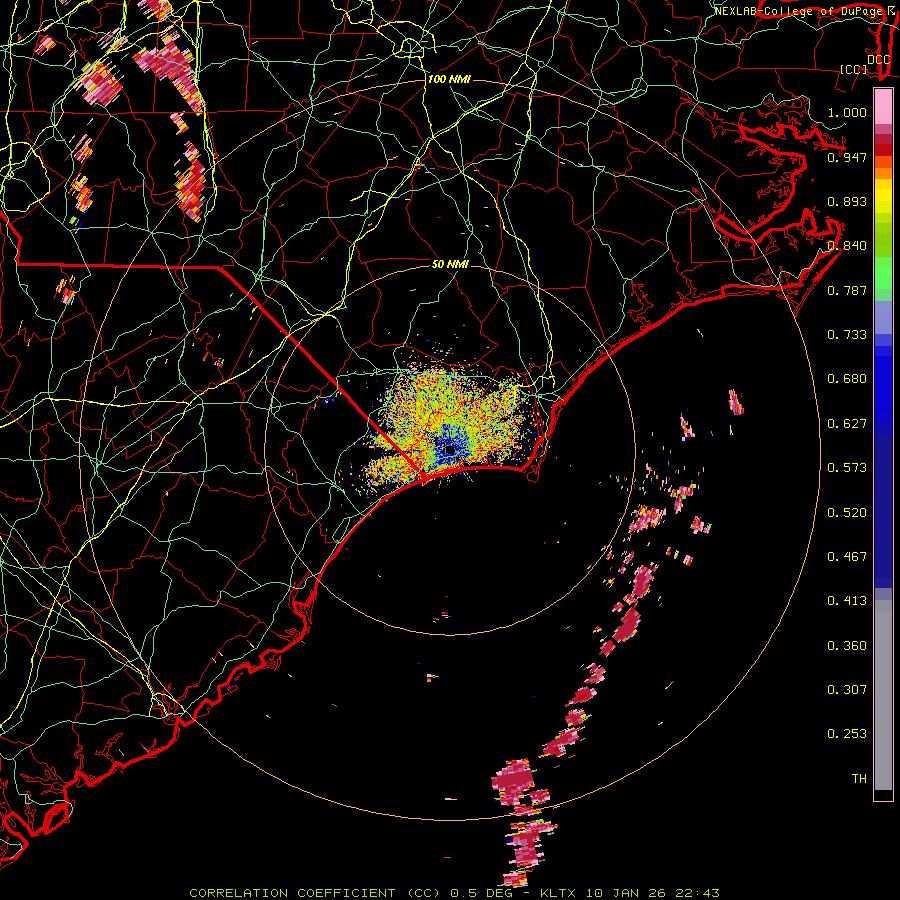Click the 0.307 value on the color scale
Screen dimensions: 900x900
(847, 690)
